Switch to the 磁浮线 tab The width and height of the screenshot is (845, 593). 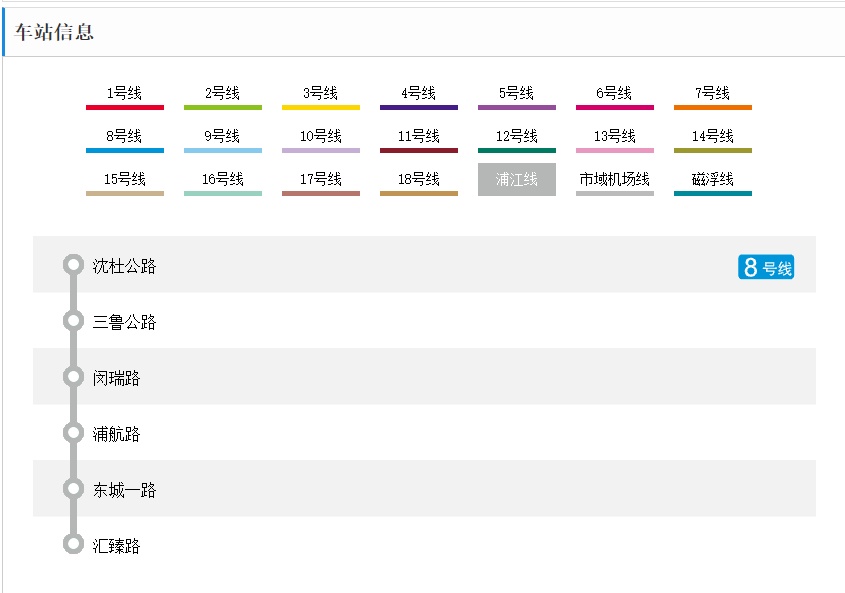point(712,180)
